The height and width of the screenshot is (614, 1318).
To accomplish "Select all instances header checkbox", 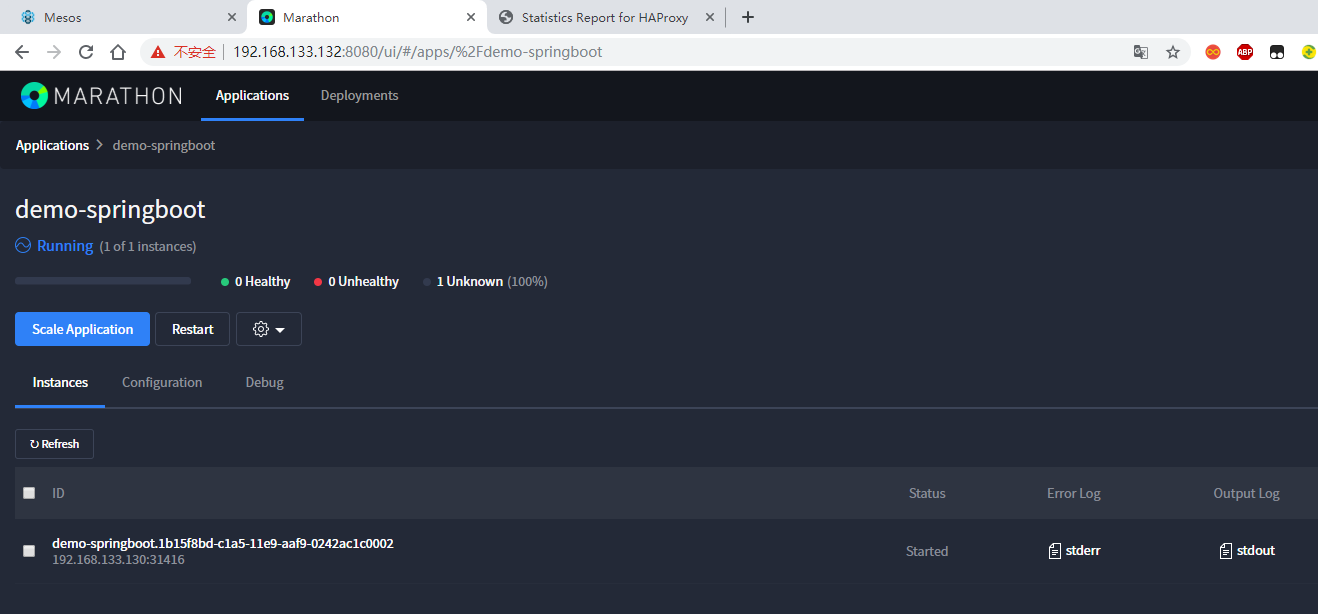I will (29, 493).
